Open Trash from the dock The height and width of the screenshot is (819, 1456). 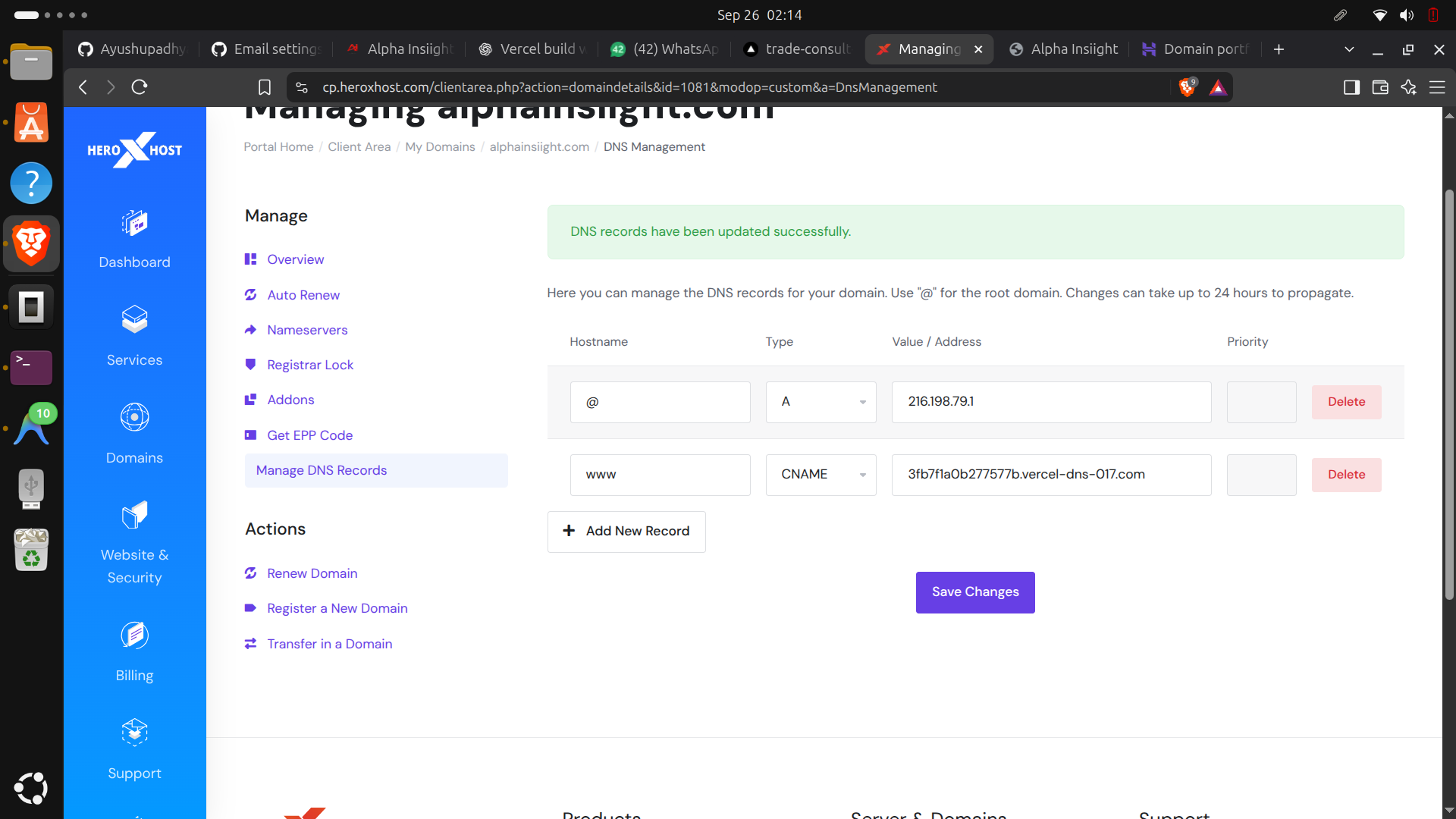click(31, 549)
